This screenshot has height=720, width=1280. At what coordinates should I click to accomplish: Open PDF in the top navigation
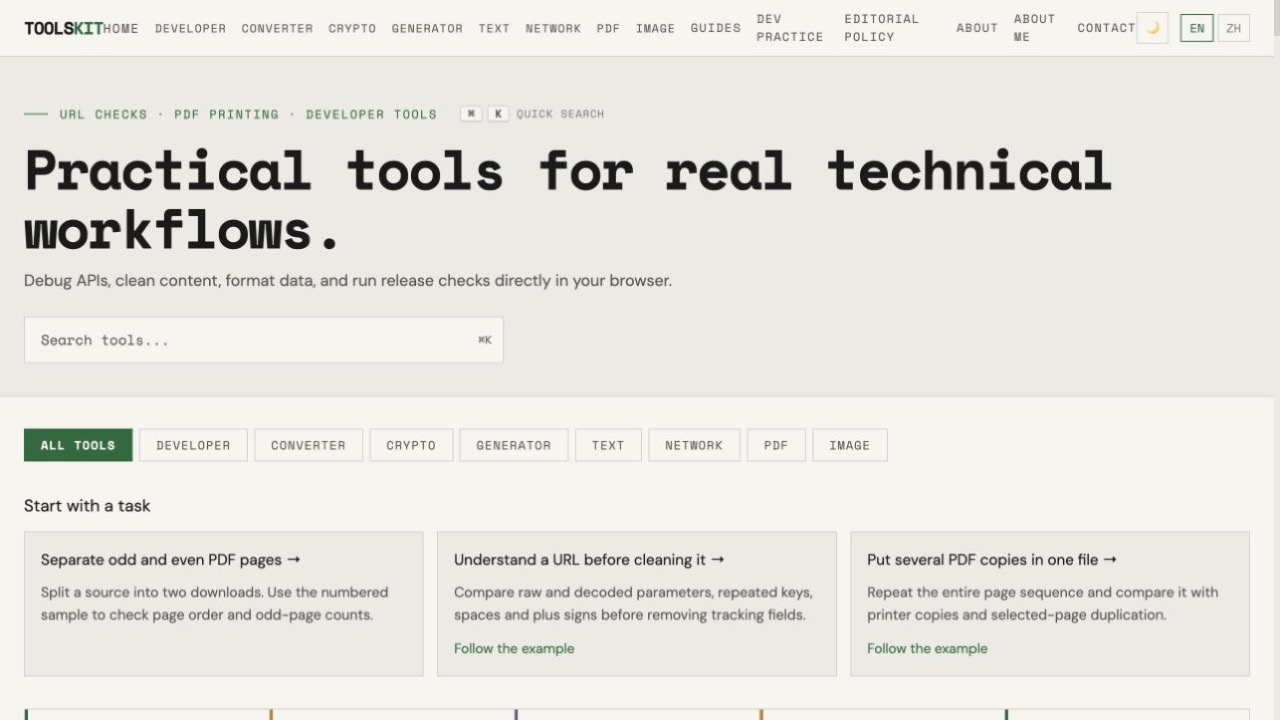click(x=608, y=28)
